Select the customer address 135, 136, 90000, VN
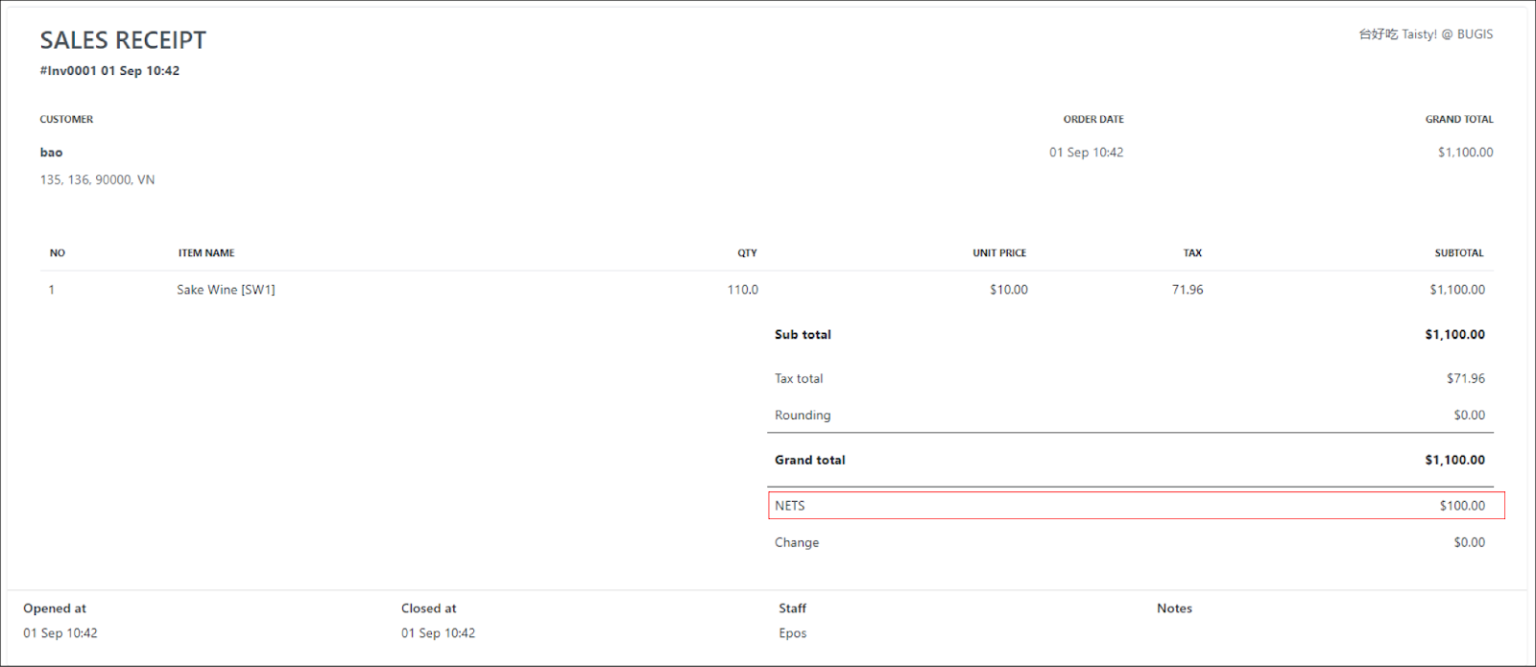The image size is (1536, 667). point(95,179)
